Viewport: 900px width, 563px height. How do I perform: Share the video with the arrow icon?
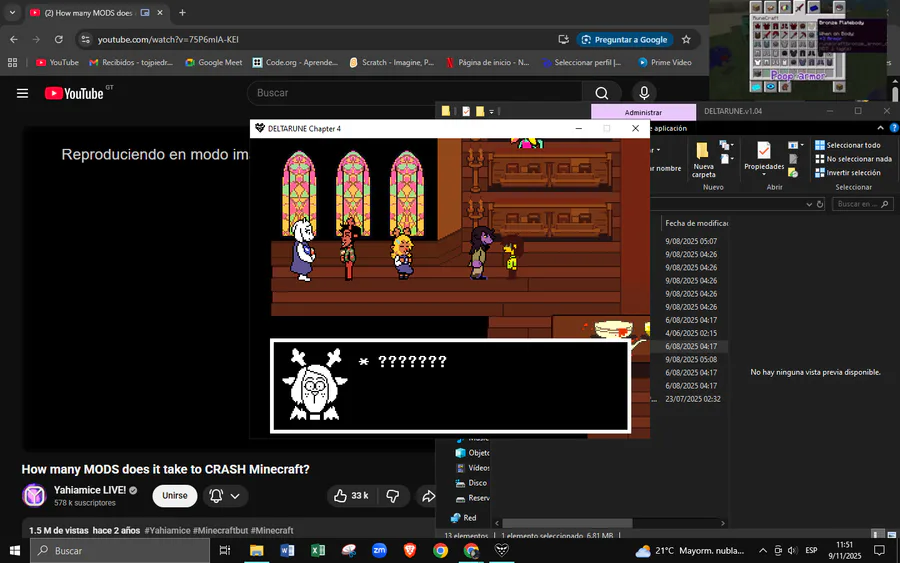[428, 496]
